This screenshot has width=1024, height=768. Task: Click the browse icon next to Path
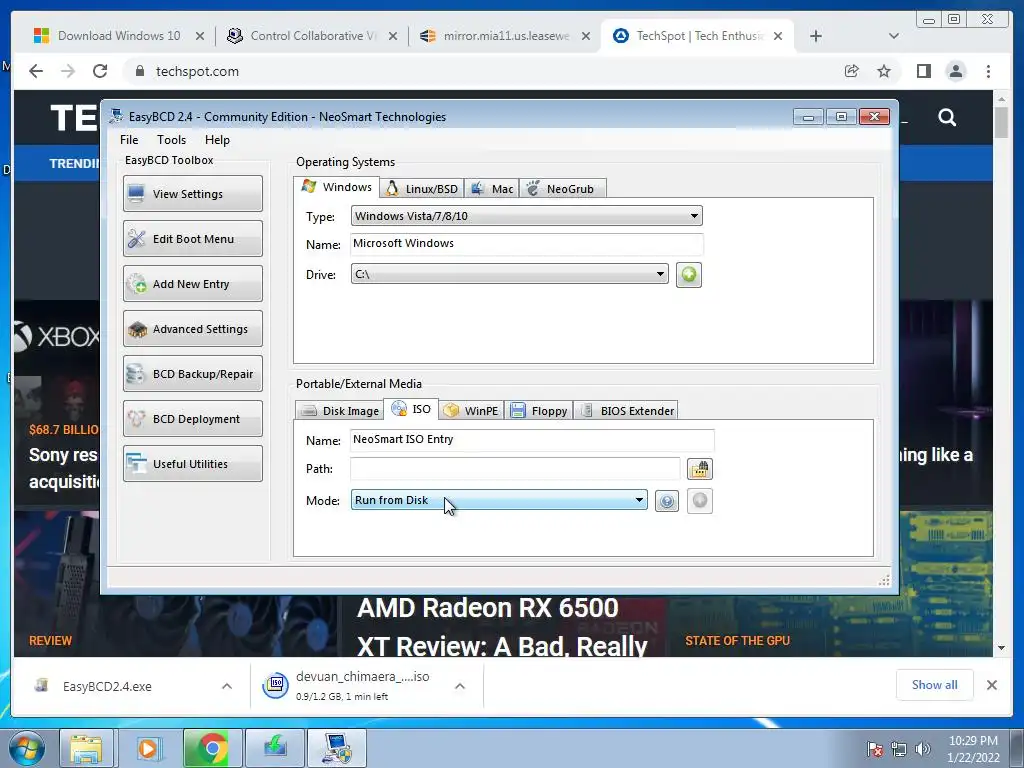699,469
